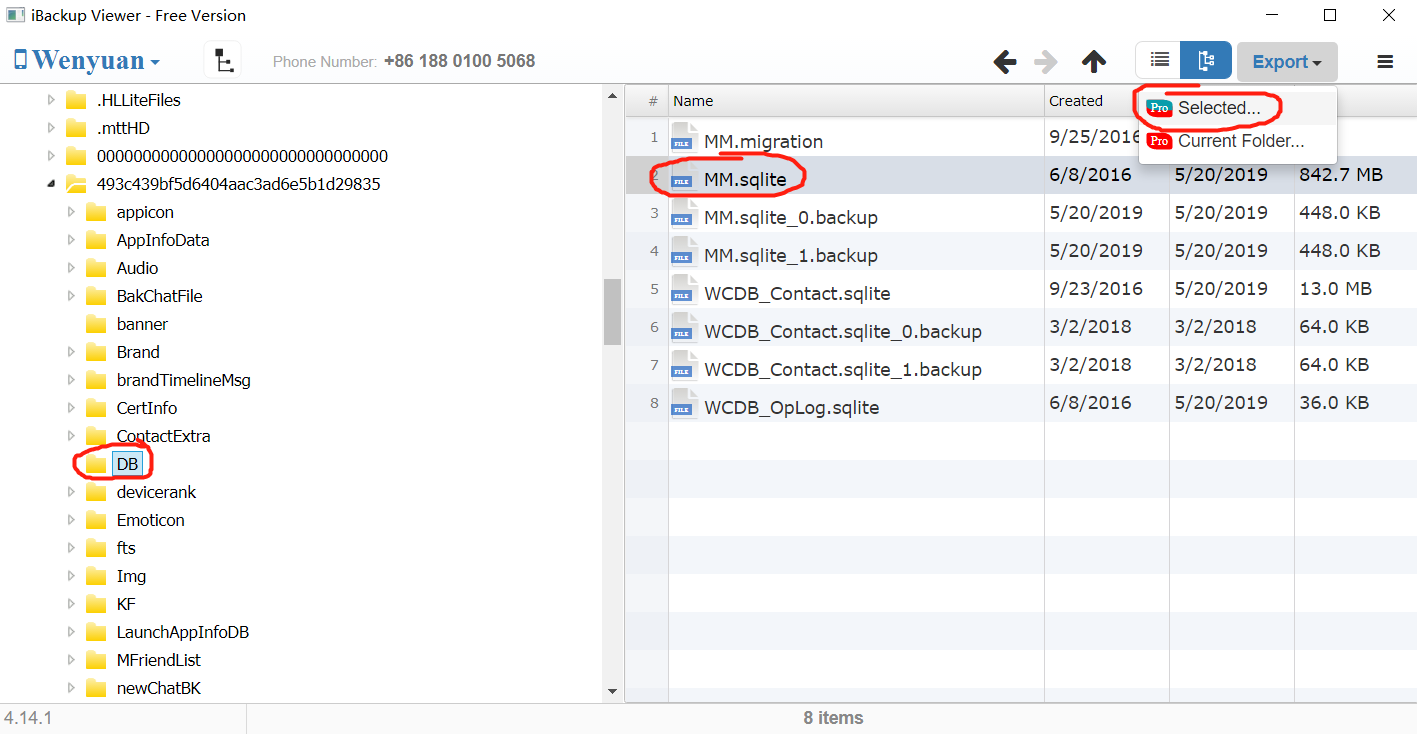Select the brandTimelineMsg folder
The height and width of the screenshot is (734, 1417).
(x=183, y=380)
